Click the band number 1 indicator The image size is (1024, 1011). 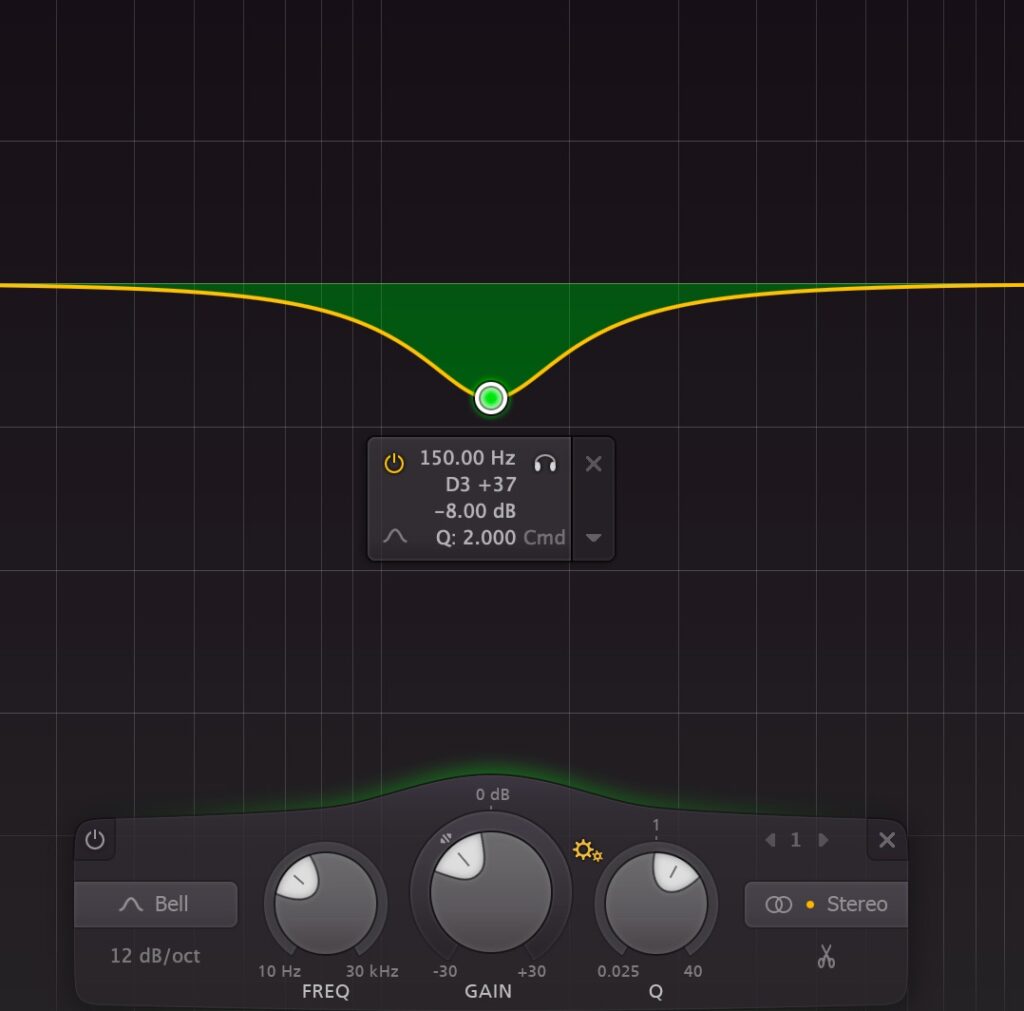click(795, 840)
